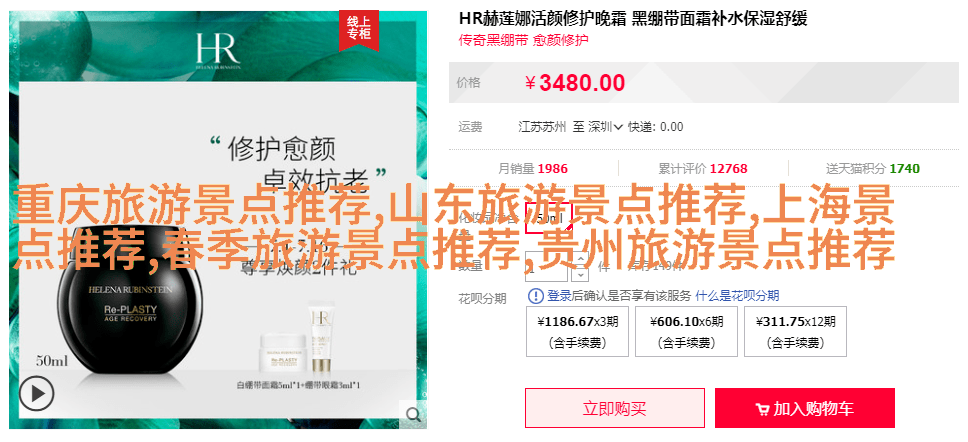Viewport: 968px width, 442px height.
Task: Click the 线上专柜 red badge
Action: (x=358, y=30)
